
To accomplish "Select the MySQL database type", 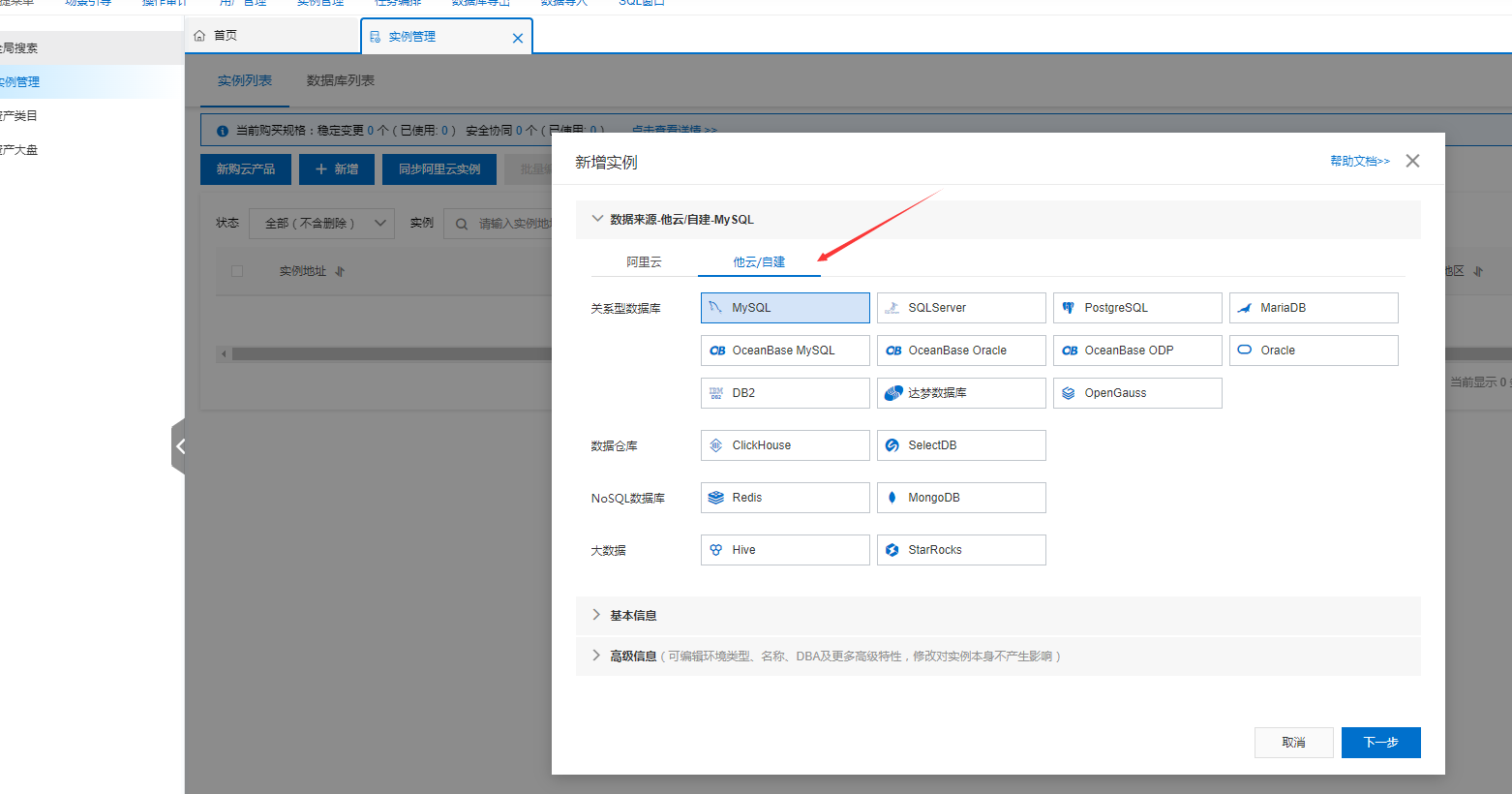I will tap(785, 308).
